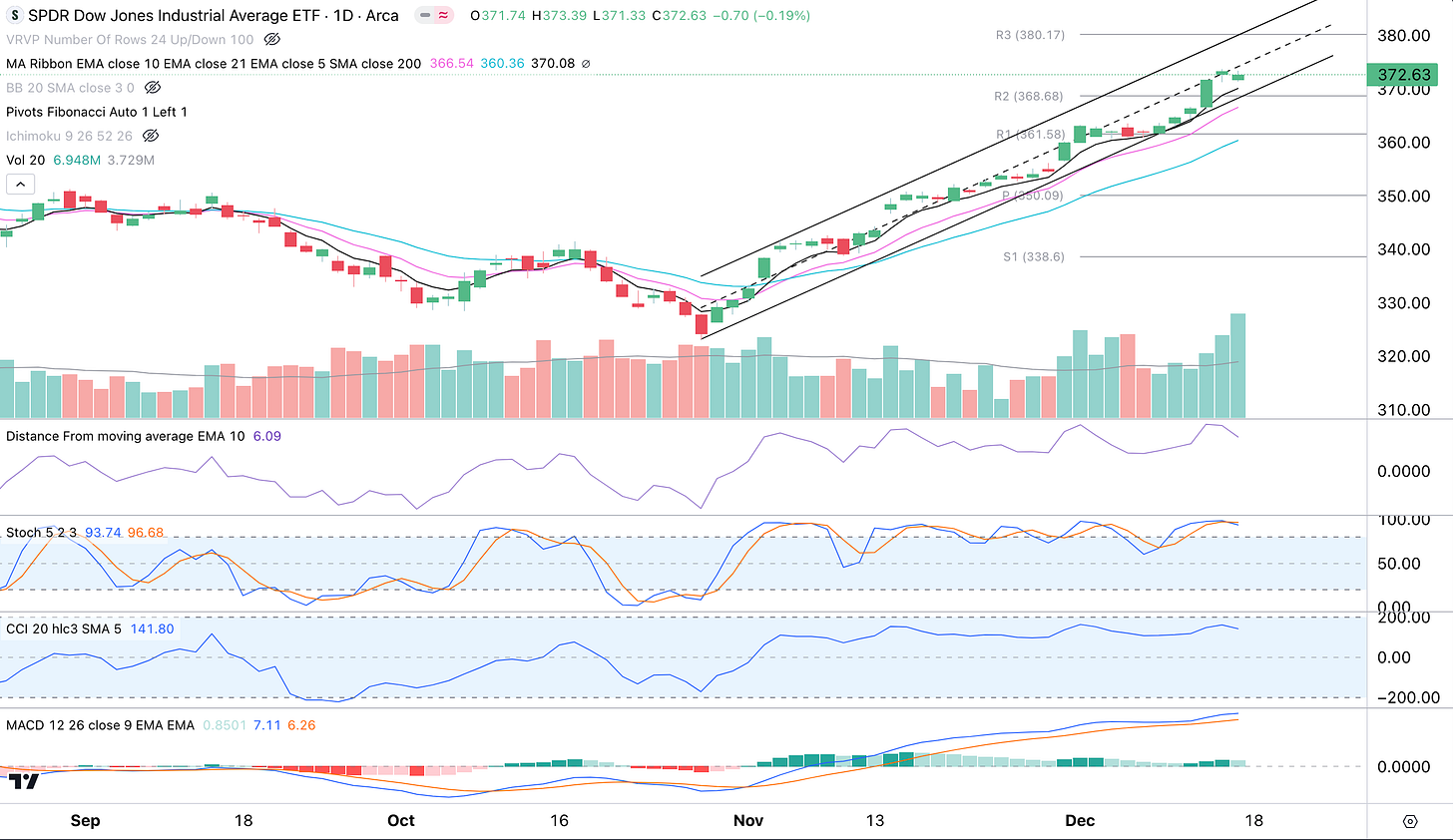Click the 330.00 price scale label
This screenshot has width=1453, height=840.
(x=1404, y=303)
